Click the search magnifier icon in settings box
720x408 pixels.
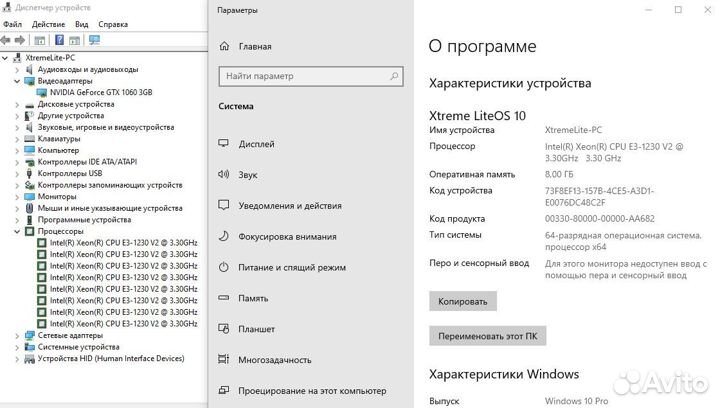(394, 76)
